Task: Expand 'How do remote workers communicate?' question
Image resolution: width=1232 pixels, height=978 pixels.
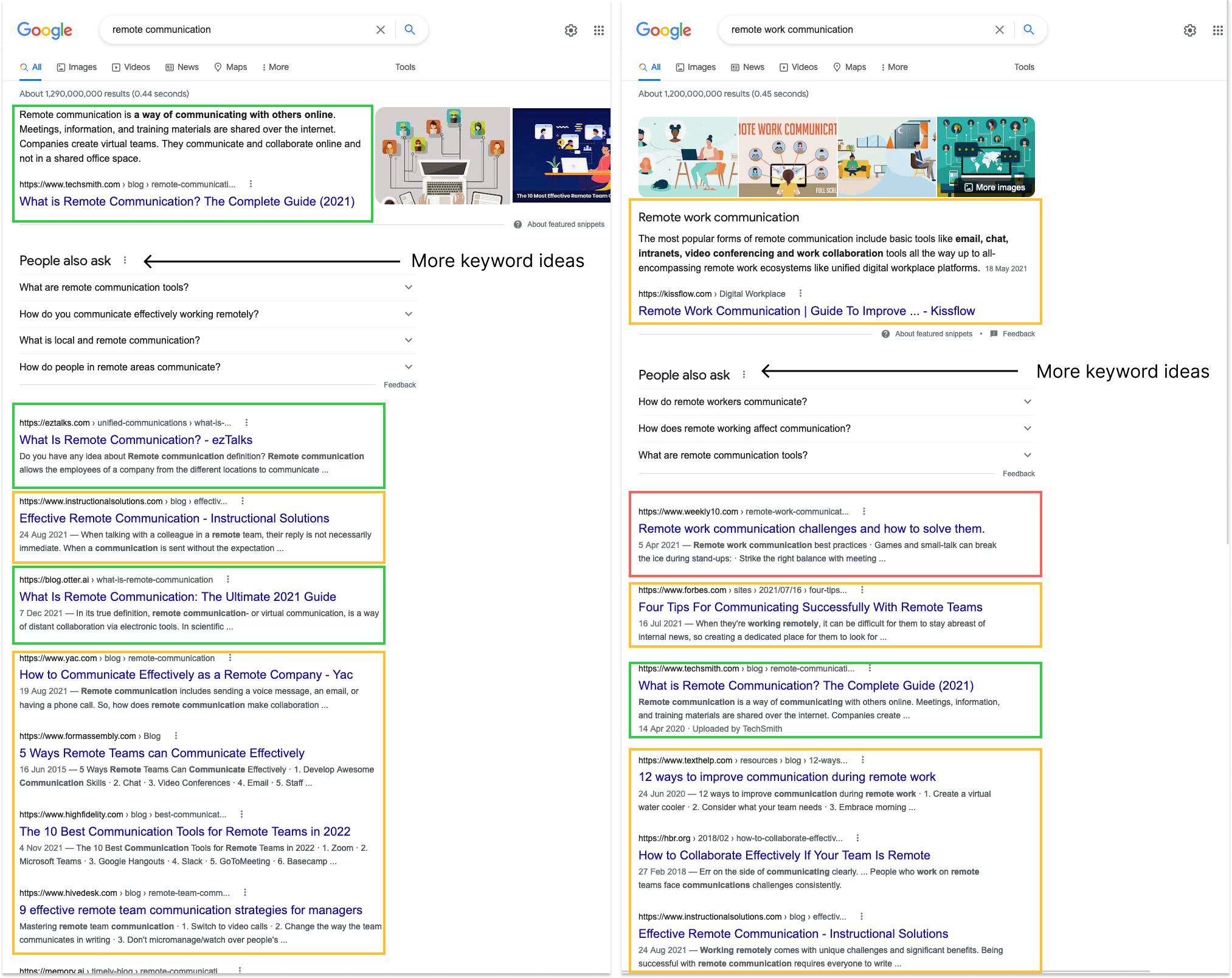Action: [x=1027, y=401]
